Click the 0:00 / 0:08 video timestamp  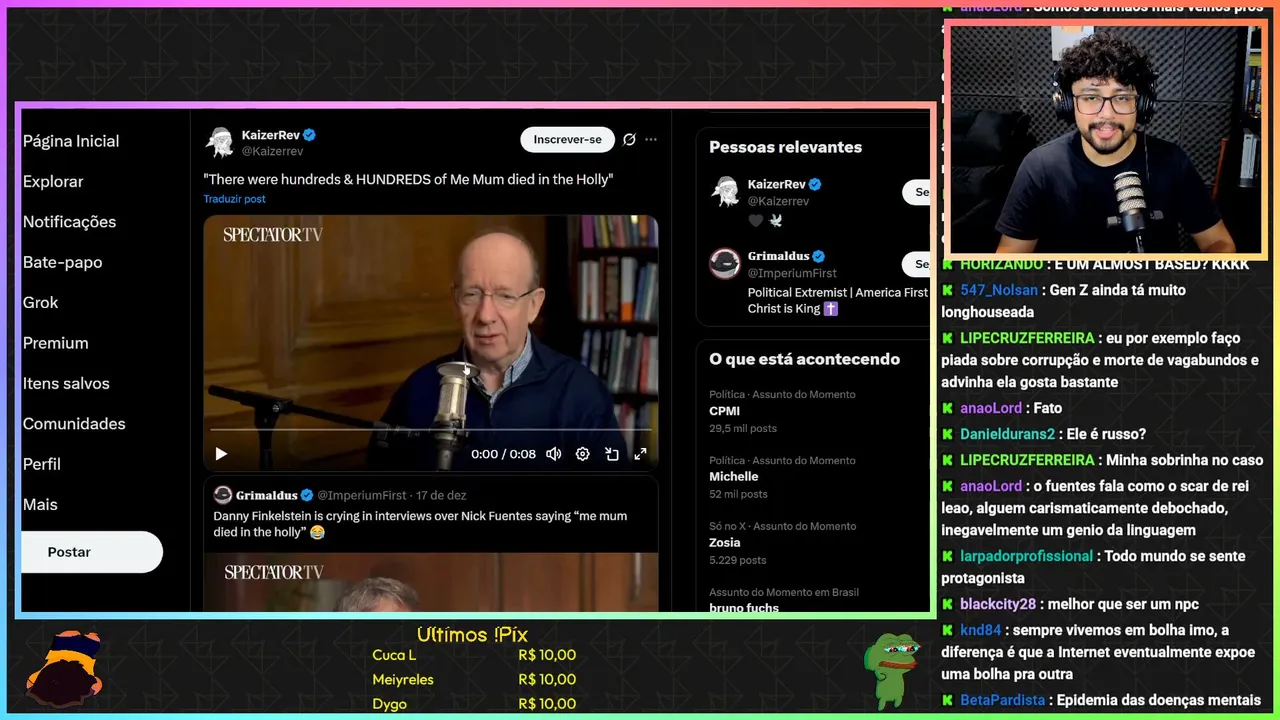(503, 454)
